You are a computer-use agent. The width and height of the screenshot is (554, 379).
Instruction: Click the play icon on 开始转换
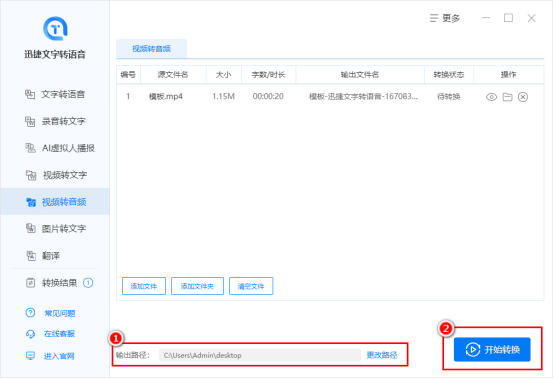tap(473, 350)
